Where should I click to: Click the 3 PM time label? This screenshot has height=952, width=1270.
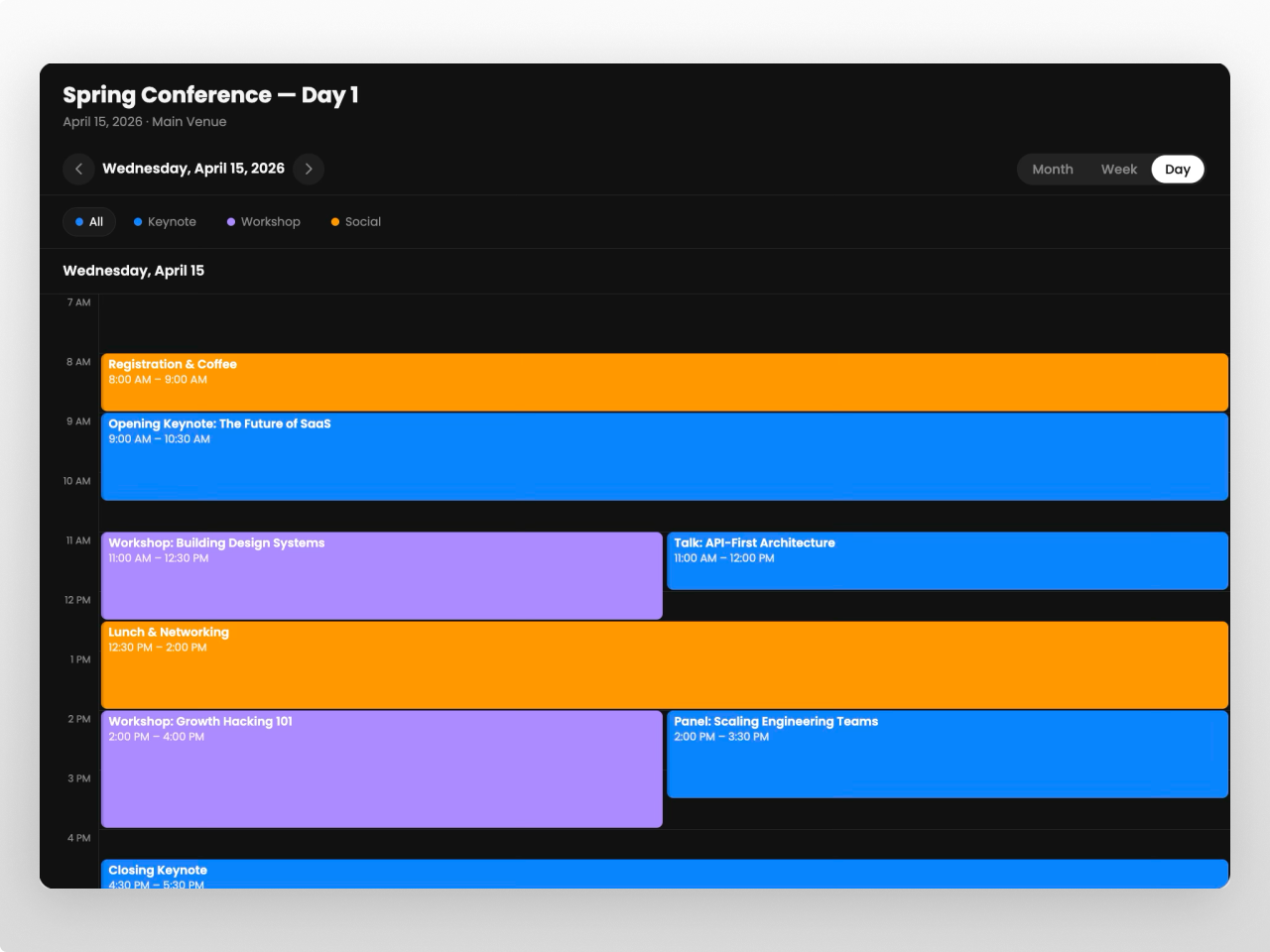click(79, 778)
